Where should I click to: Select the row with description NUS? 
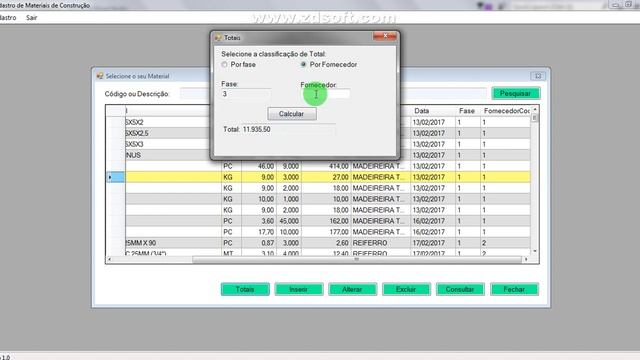point(318,155)
